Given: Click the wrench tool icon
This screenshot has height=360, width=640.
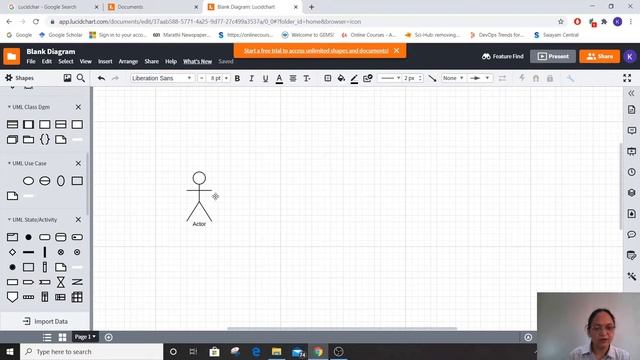Looking at the screenshot, I should coord(570,78).
